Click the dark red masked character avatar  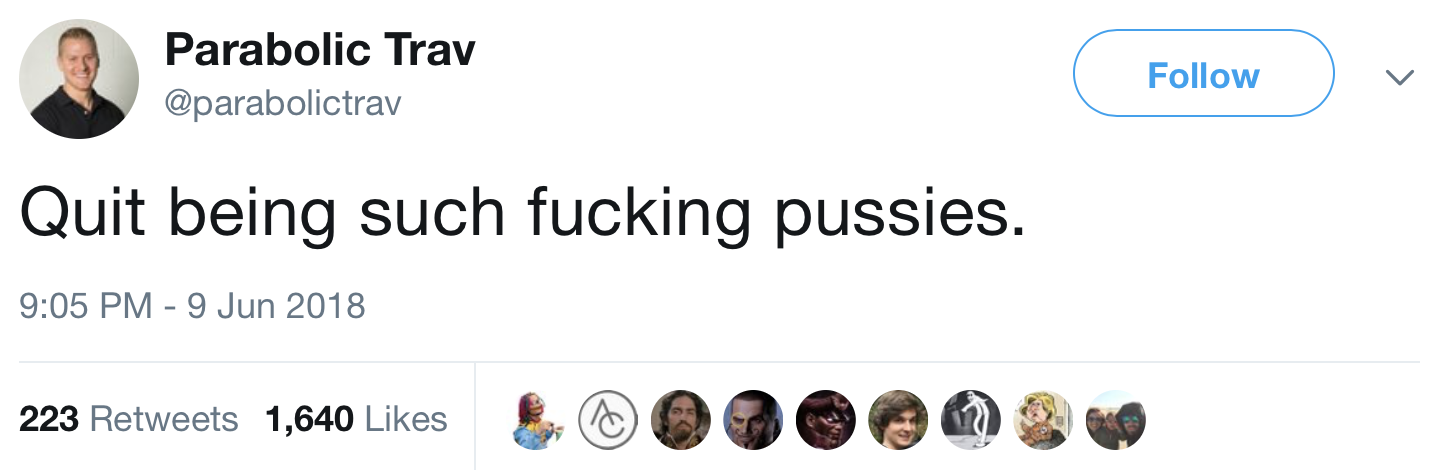tap(825, 420)
